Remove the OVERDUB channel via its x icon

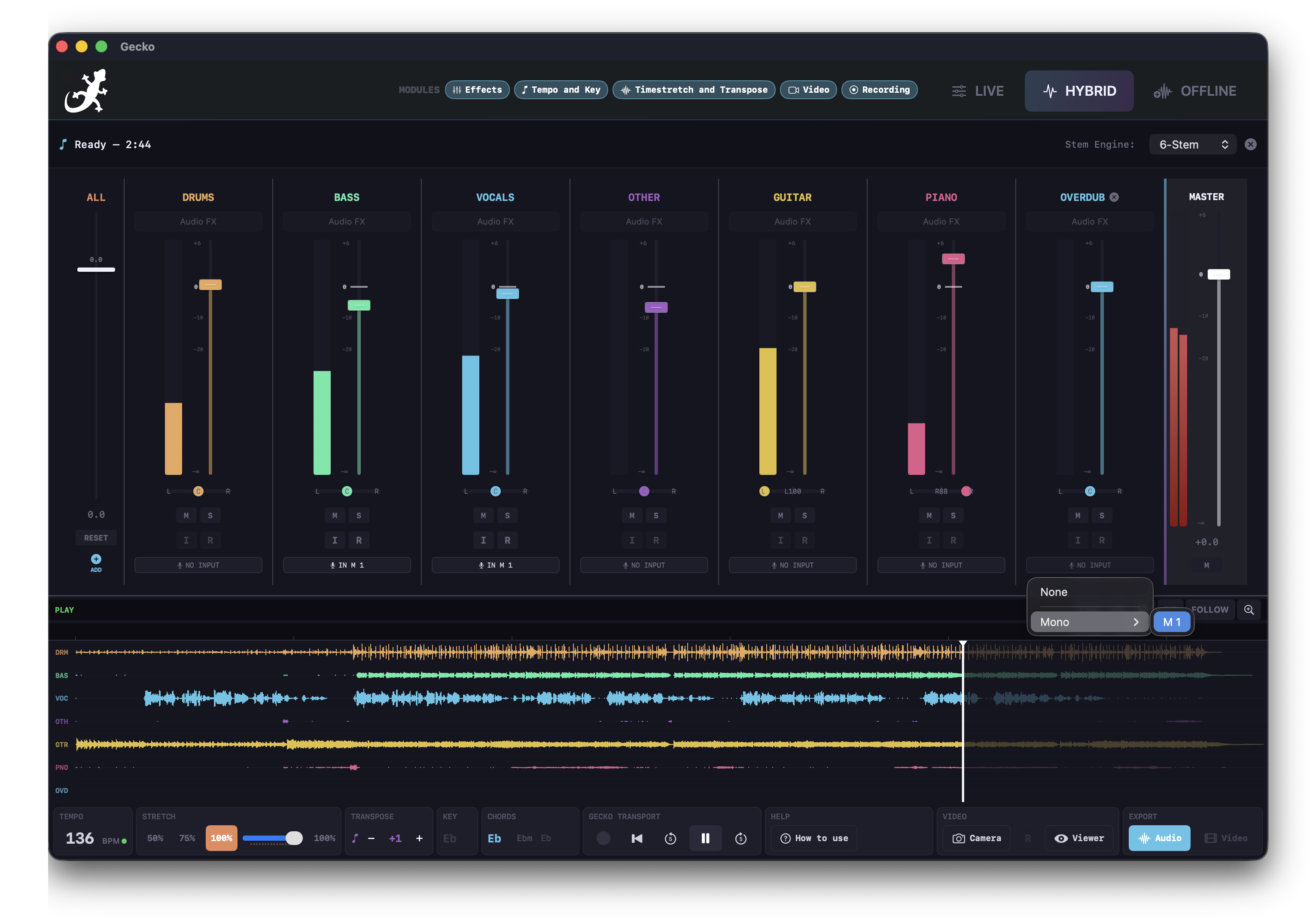pos(1114,197)
